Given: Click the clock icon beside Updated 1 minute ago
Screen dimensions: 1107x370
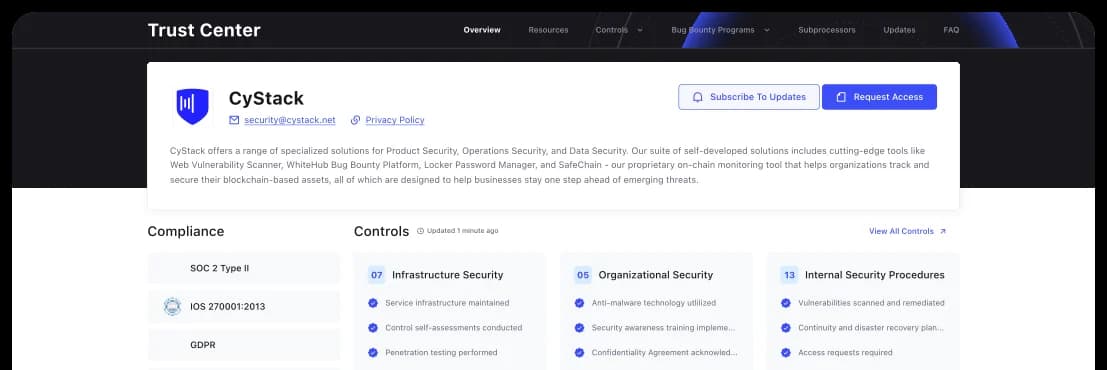Looking at the screenshot, I should [421, 231].
